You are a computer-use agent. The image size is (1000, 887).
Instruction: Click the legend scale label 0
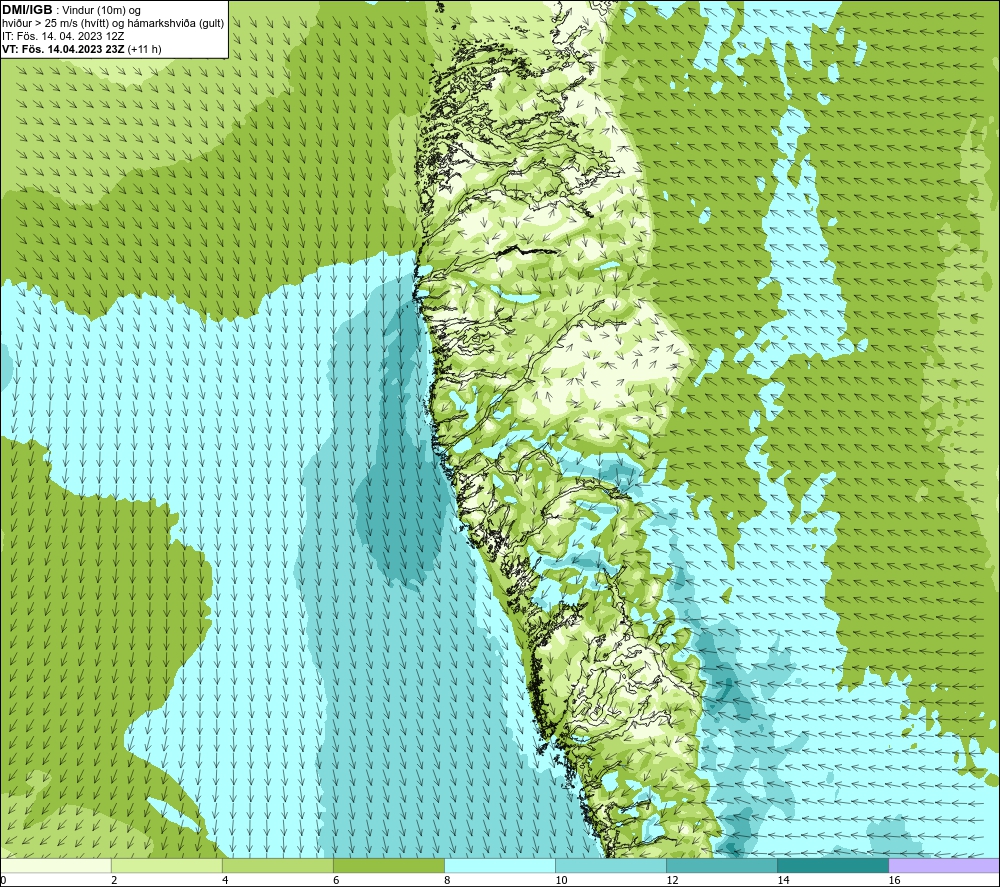(x=3, y=881)
